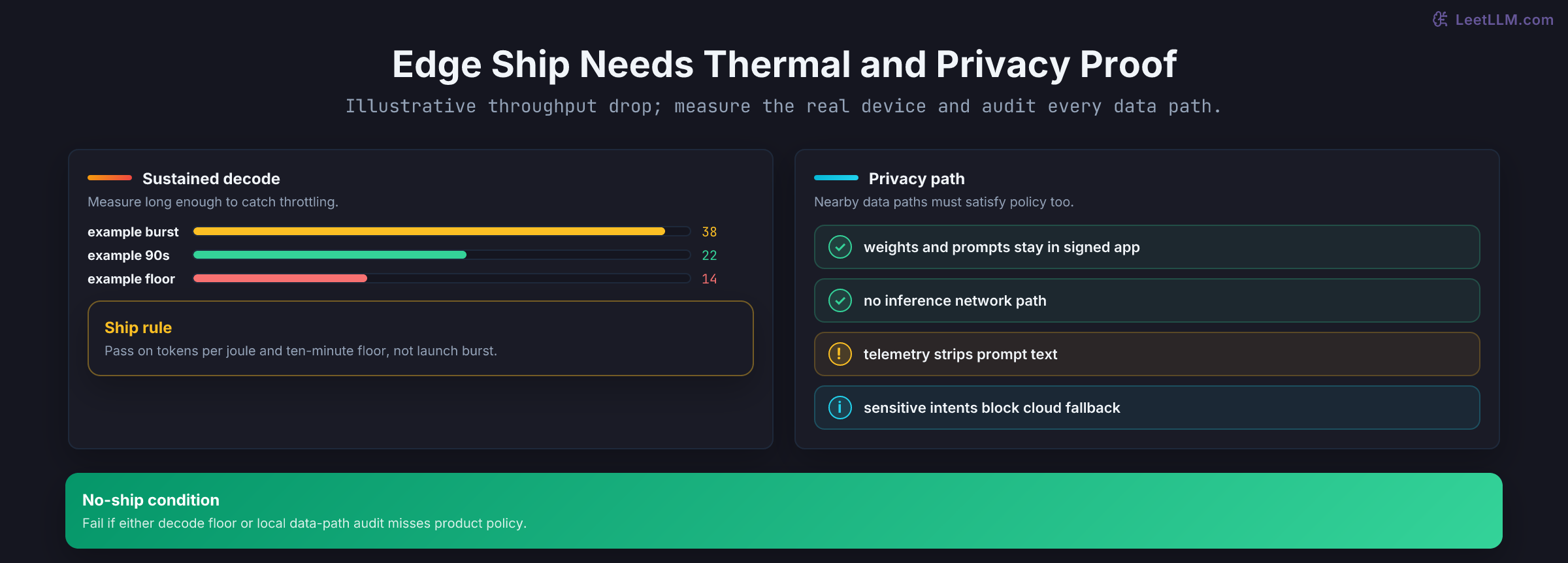Click the LeetLLM brain logo icon

coord(1440,20)
